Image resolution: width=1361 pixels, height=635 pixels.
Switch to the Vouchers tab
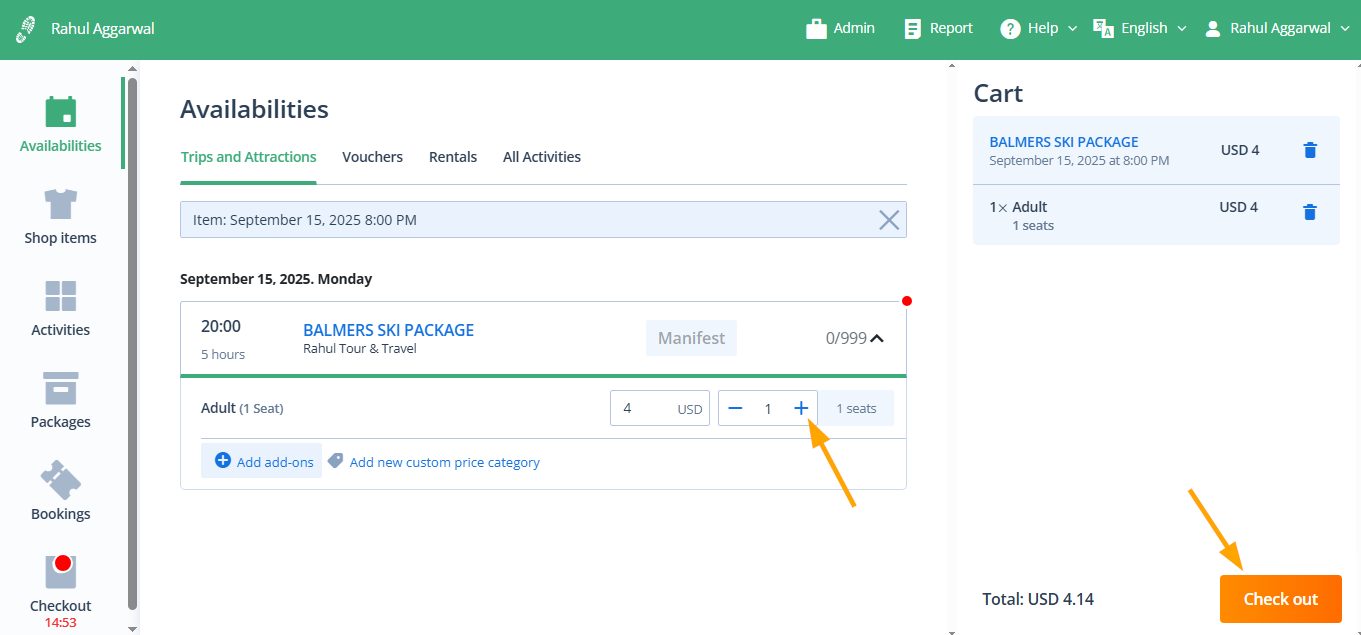coord(372,157)
